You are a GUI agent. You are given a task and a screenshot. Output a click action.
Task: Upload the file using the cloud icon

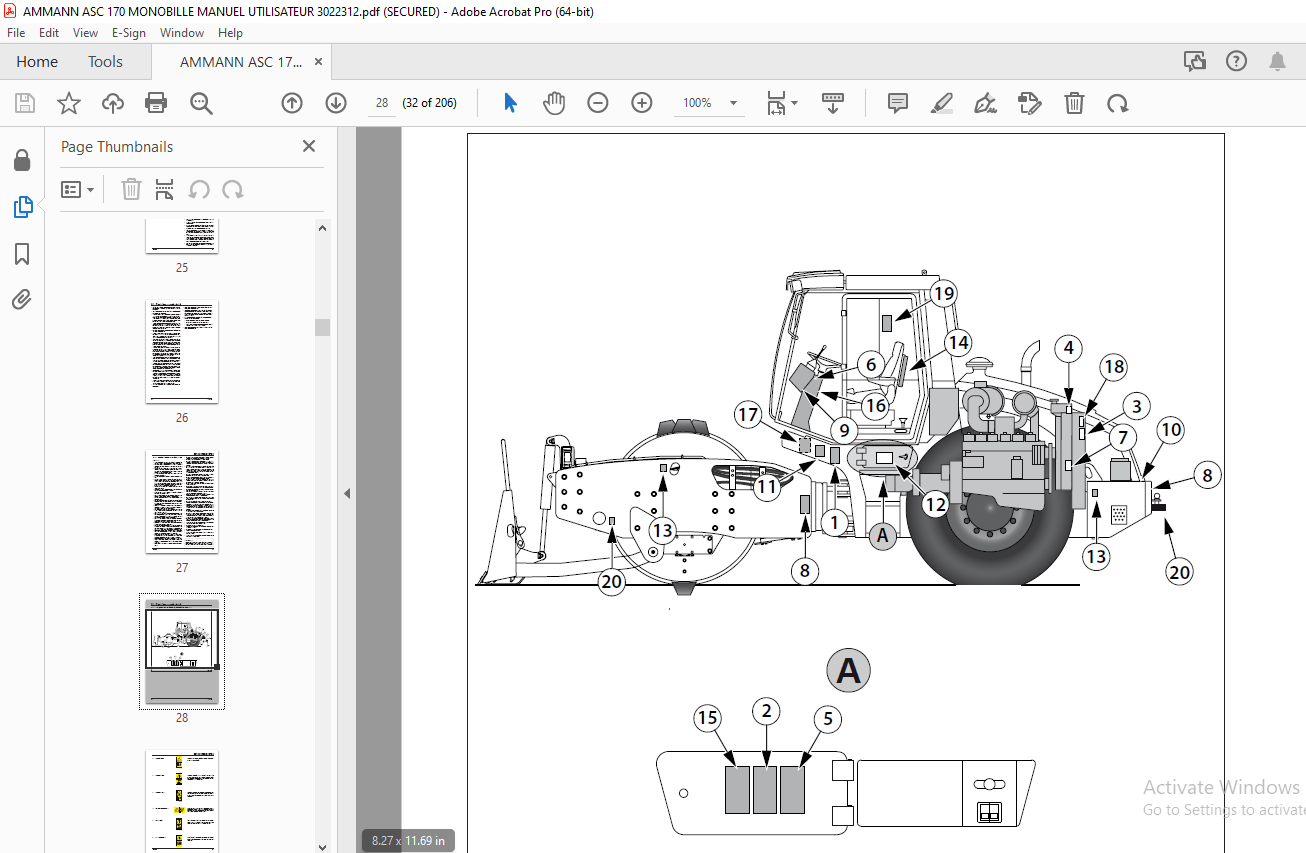[x=113, y=103]
